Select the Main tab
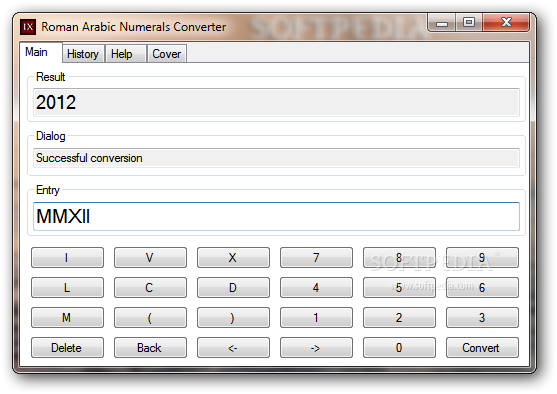 pyautogui.click(x=40, y=52)
